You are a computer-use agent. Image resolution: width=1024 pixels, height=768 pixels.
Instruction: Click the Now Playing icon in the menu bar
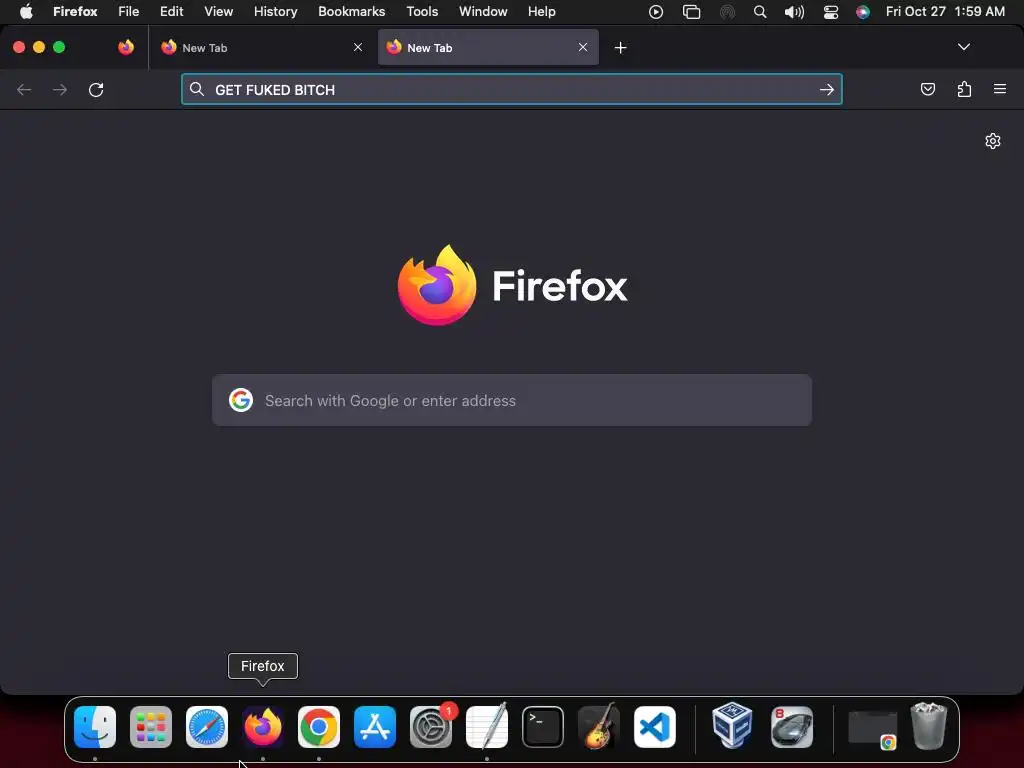click(x=656, y=12)
